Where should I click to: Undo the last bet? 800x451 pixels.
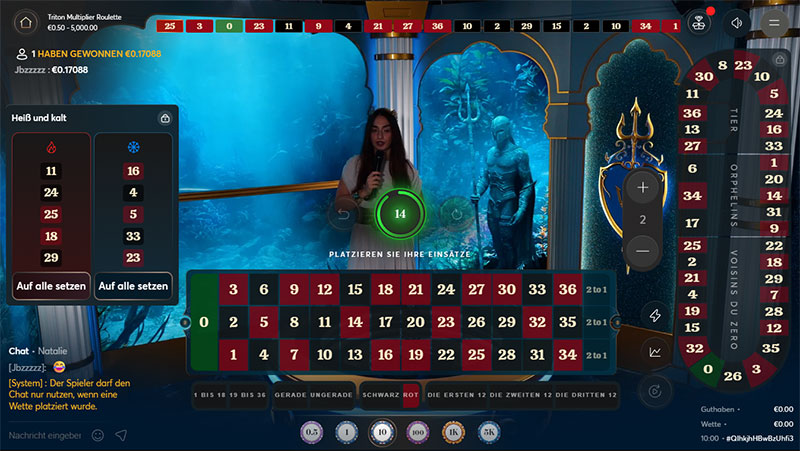tap(344, 213)
